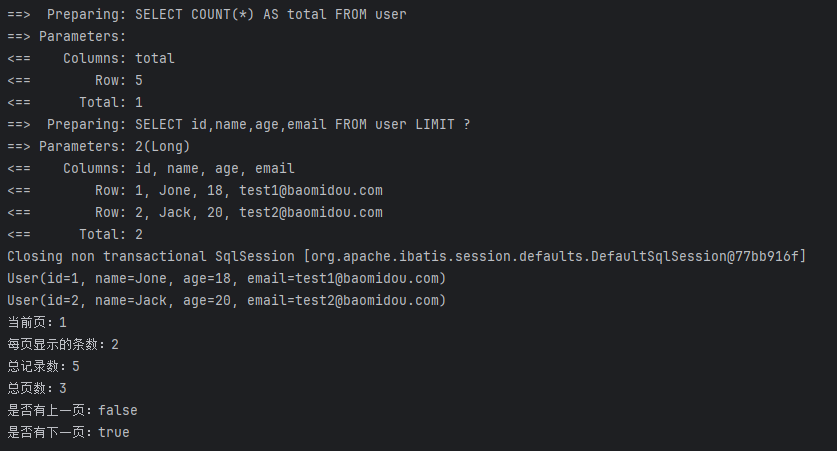Click the '每页显示的条数: 2' line
This screenshot has width=837, height=451.
[63, 344]
